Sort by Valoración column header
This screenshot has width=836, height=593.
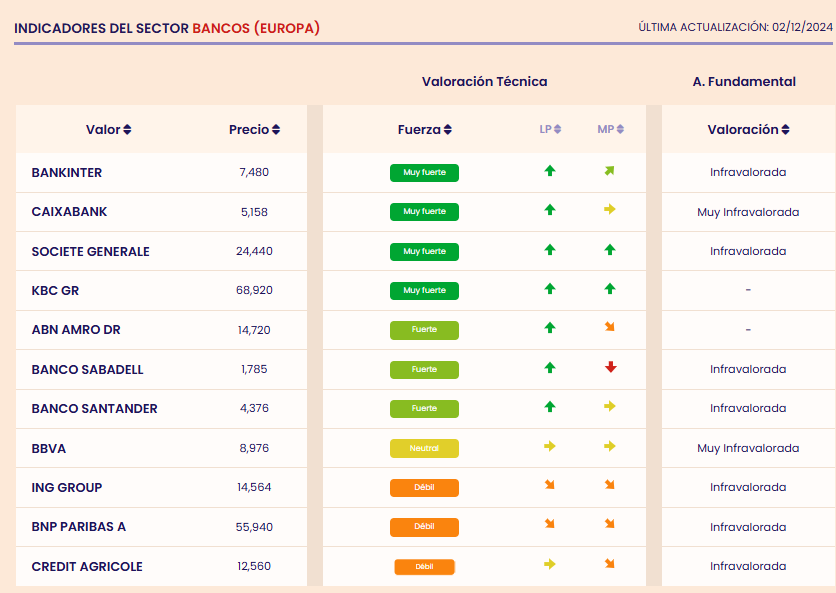748,130
